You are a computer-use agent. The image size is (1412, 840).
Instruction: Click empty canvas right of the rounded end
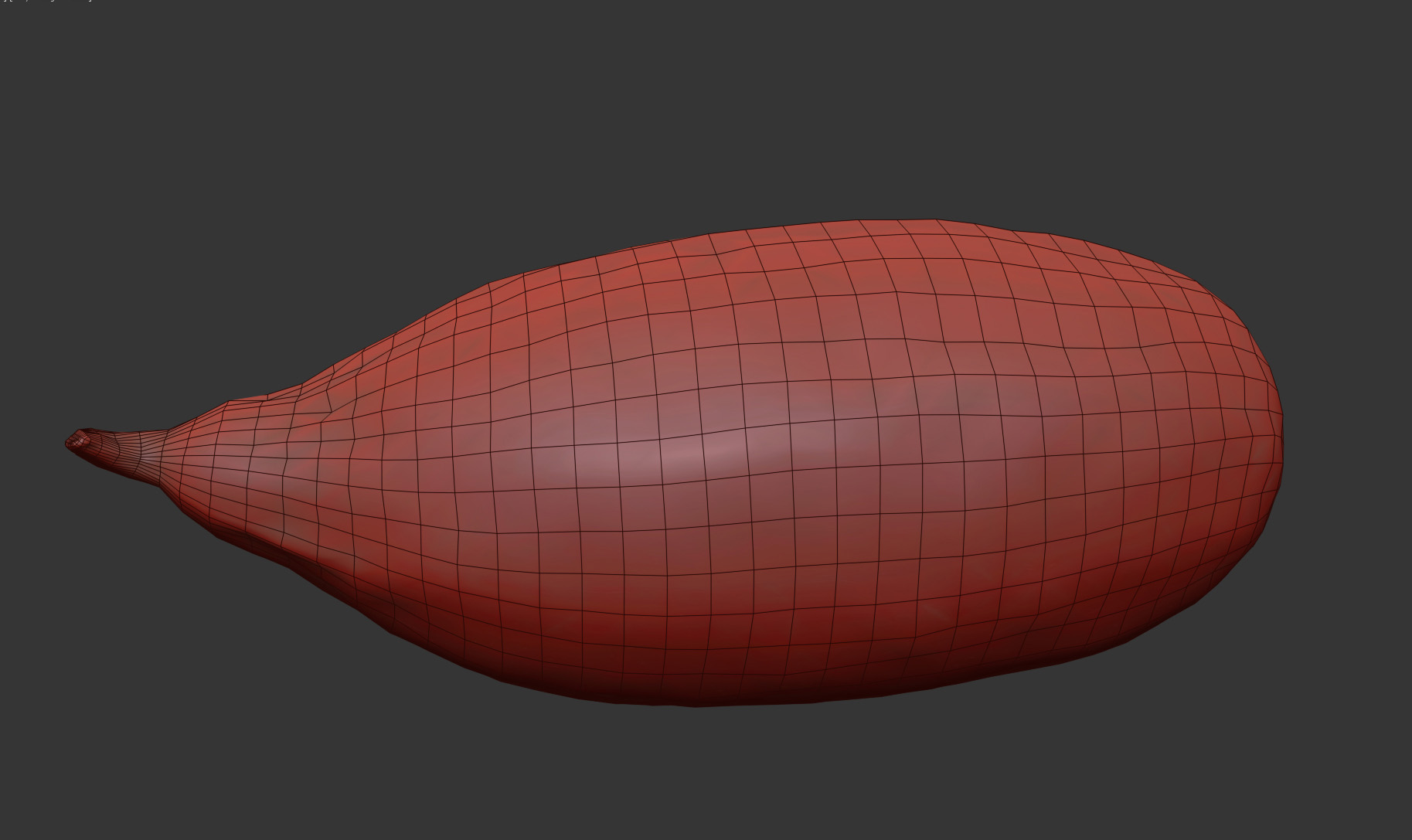(1352, 440)
